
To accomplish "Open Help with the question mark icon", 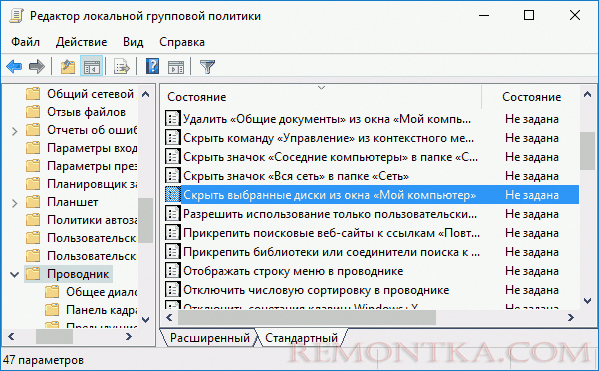I will click(152, 66).
